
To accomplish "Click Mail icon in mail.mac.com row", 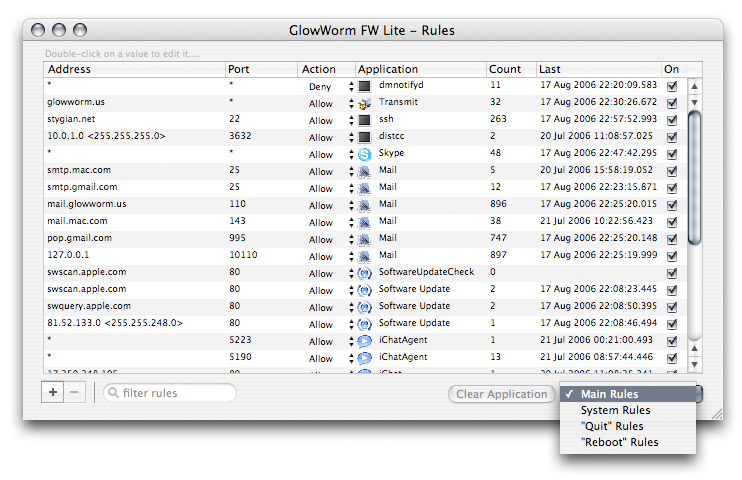I will tap(364, 222).
